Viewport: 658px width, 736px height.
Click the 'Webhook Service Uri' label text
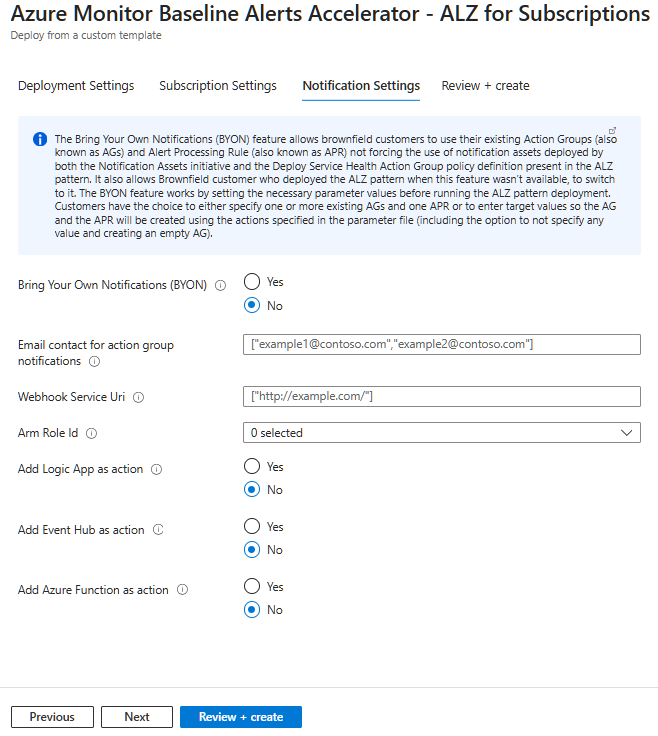pos(71,397)
